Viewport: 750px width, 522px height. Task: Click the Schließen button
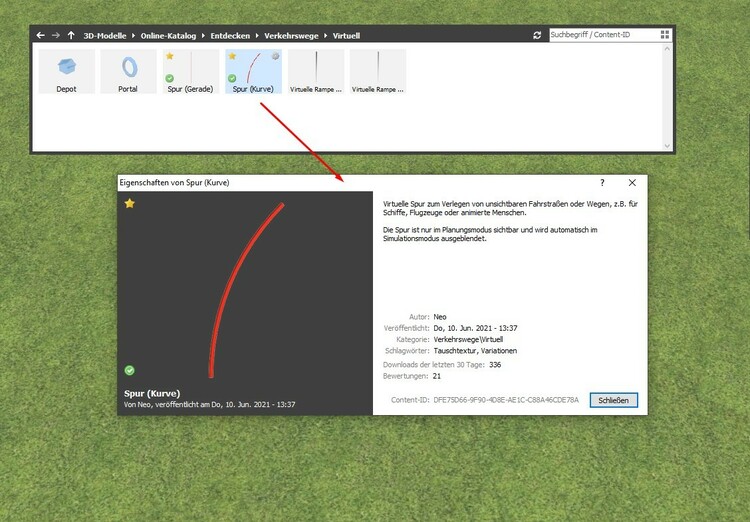614,400
